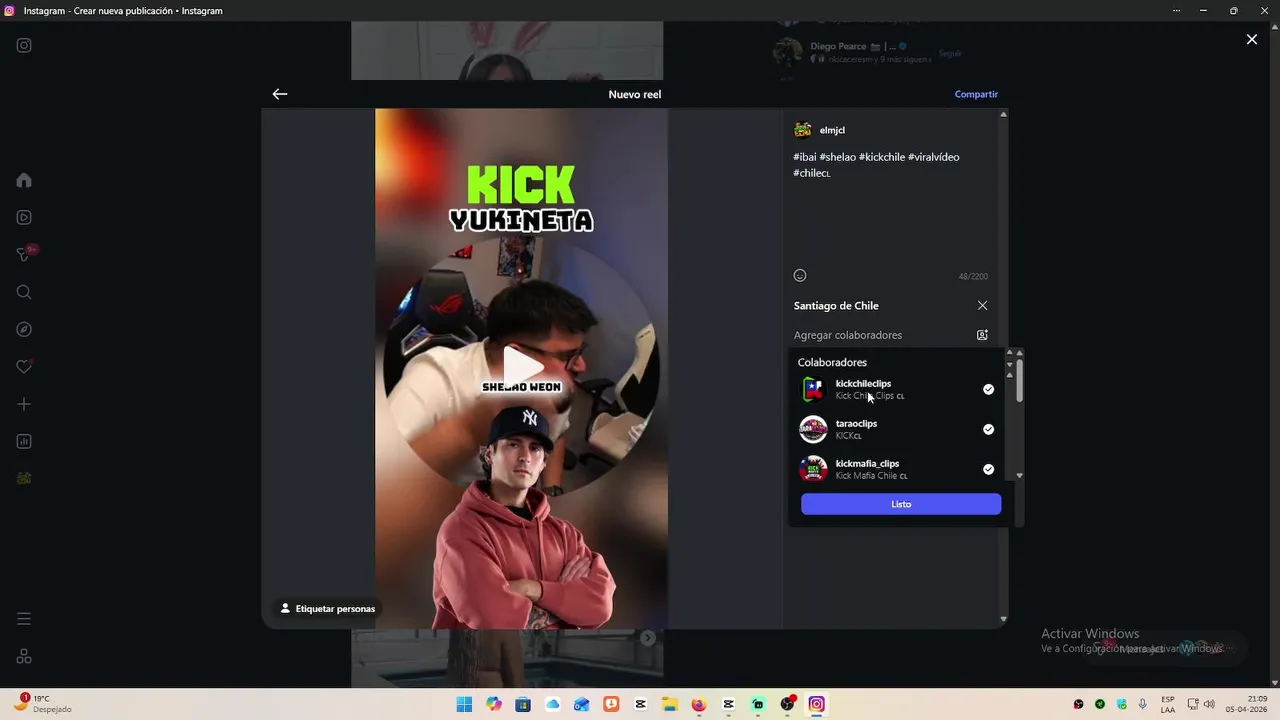Click the Instagram app in the taskbar
Image resolution: width=1280 pixels, height=720 pixels.
[817, 704]
